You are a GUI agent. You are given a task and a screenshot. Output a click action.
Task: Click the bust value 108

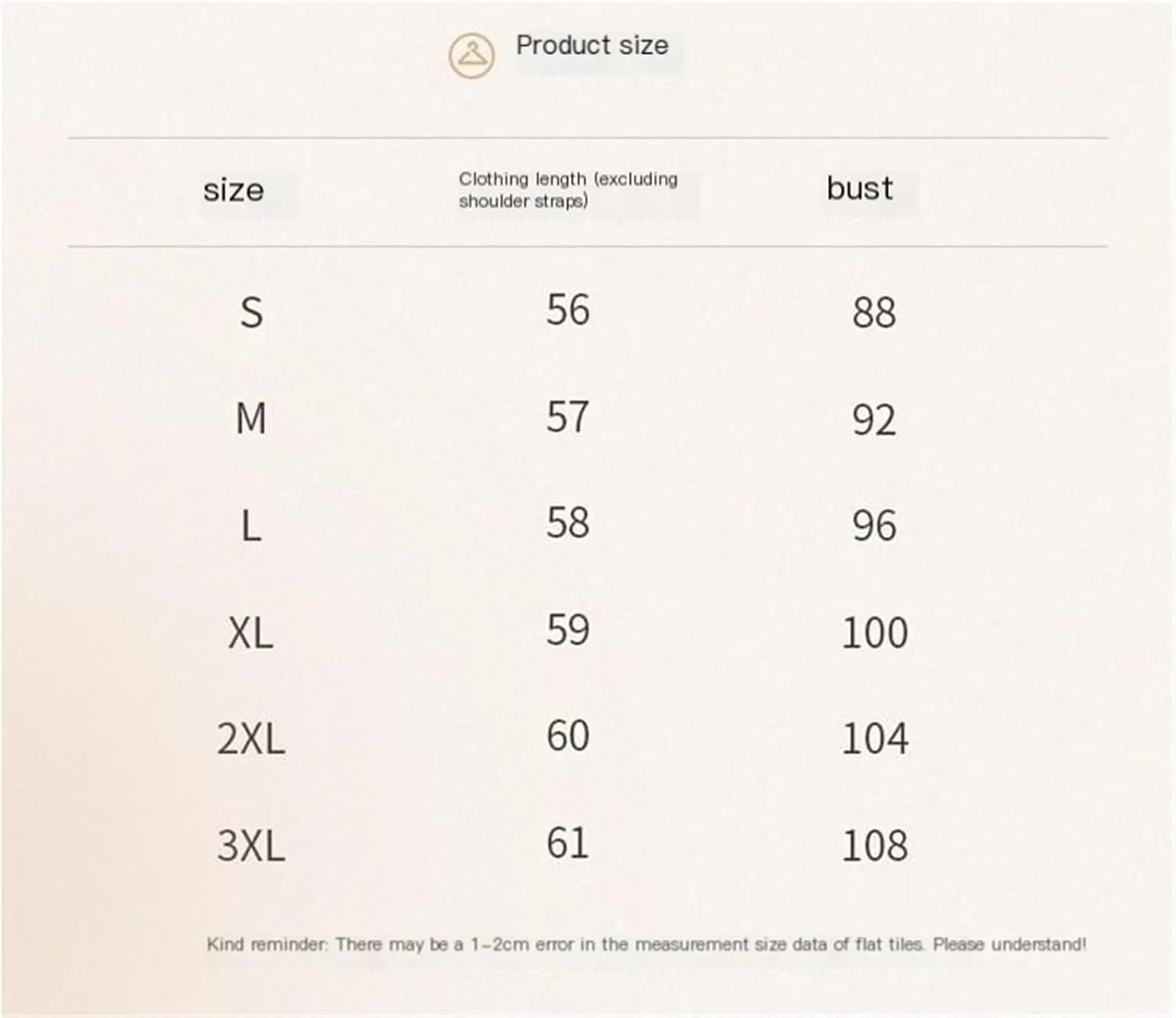[x=875, y=845]
